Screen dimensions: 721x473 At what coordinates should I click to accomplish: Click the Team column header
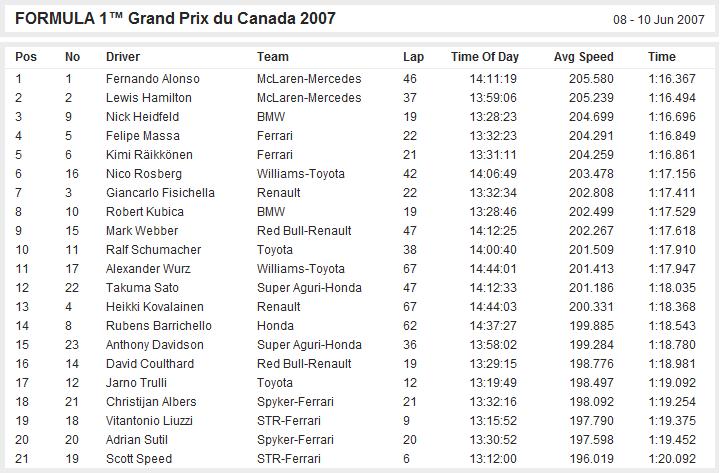[273, 57]
